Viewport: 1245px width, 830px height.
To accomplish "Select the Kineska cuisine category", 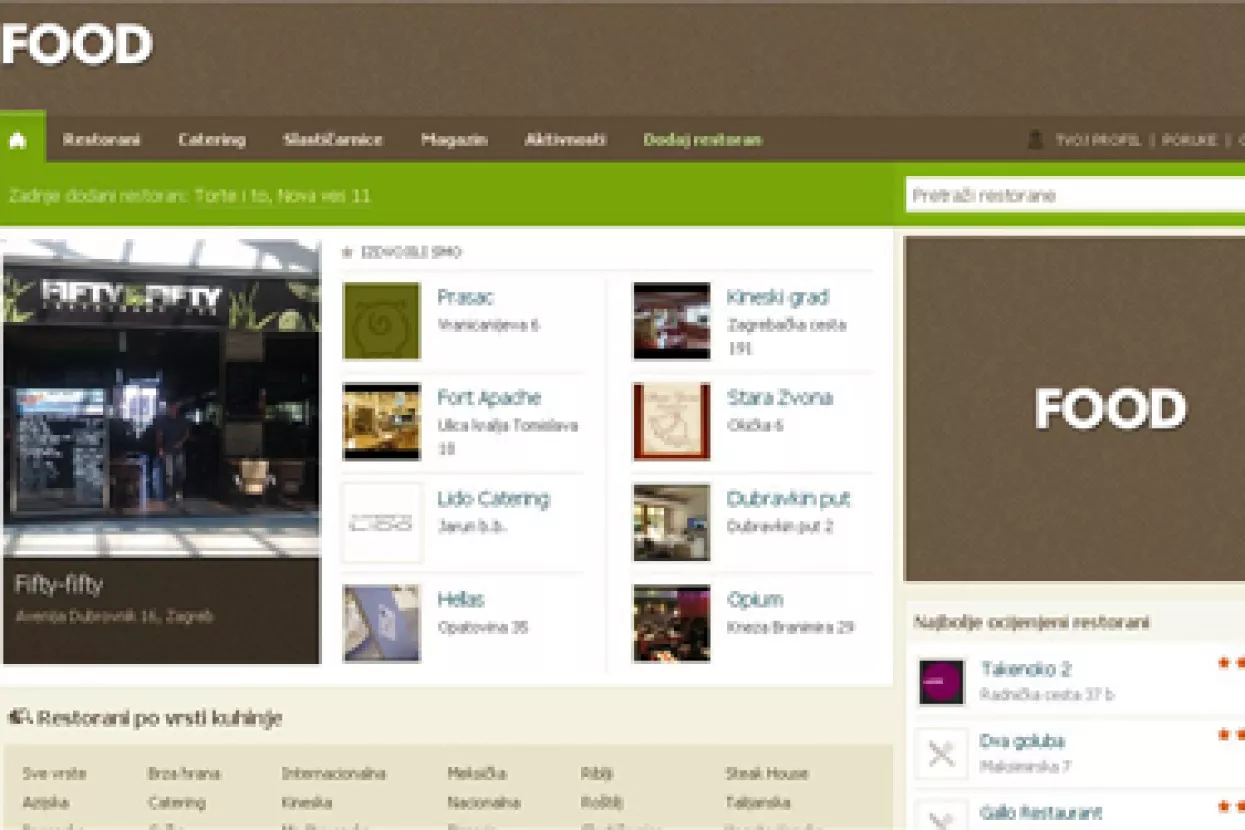I will (x=306, y=803).
